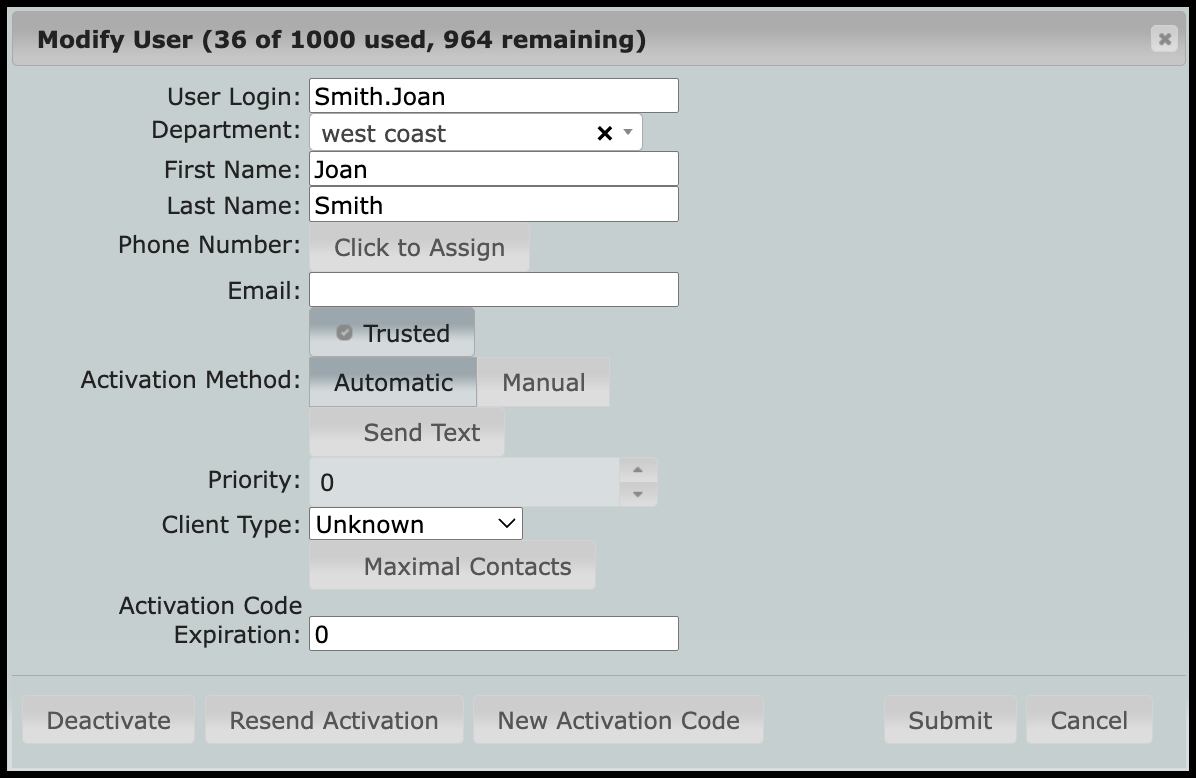Click the User Login field
1196x778 pixels.
(493, 96)
